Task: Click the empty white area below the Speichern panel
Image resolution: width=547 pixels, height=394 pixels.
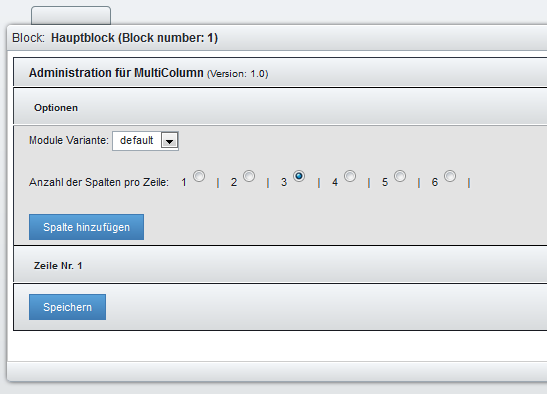Action: pyautogui.click(x=277, y=346)
